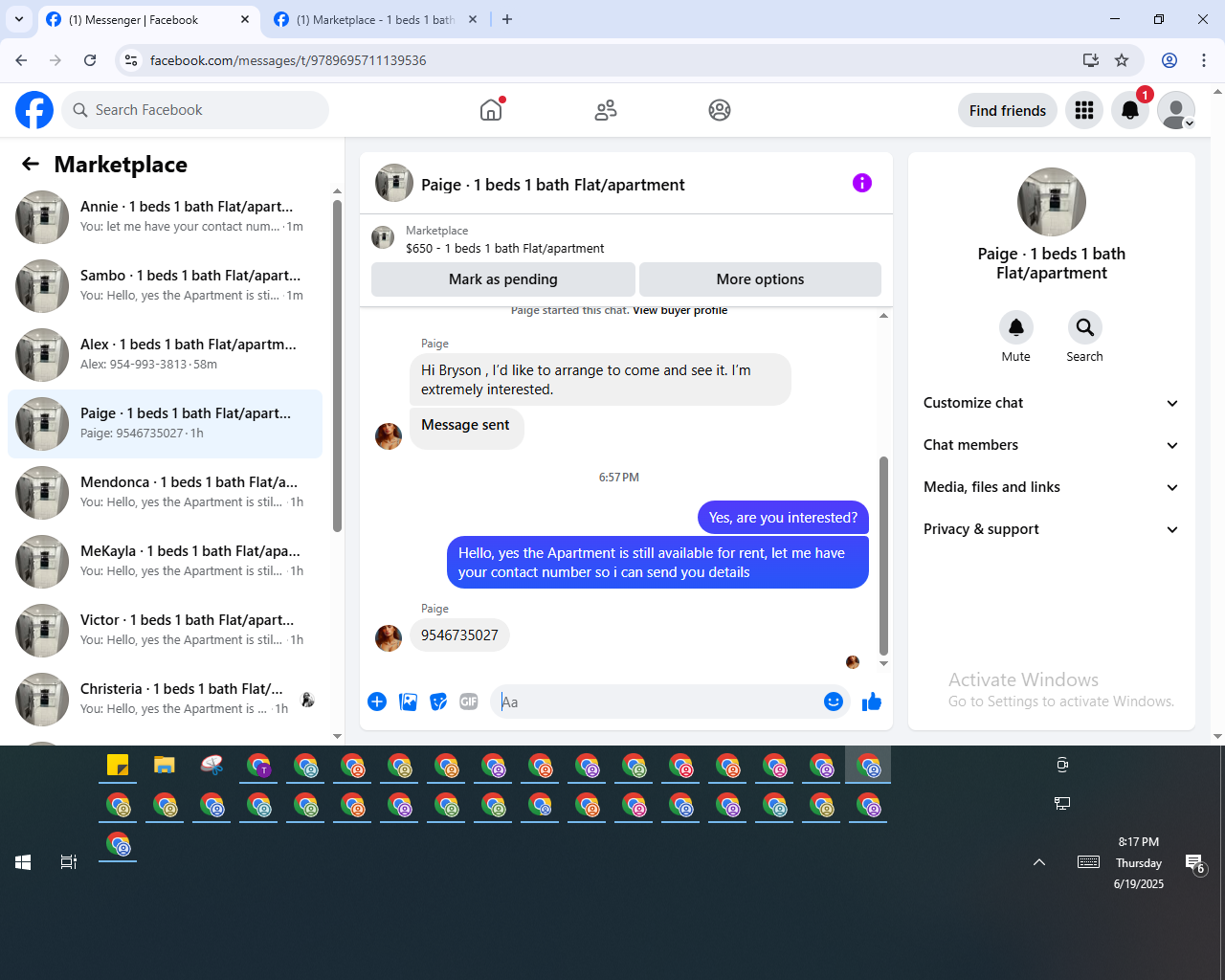Image resolution: width=1225 pixels, height=980 pixels.
Task: Open the emoji picker in message box
Action: coord(834,702)
